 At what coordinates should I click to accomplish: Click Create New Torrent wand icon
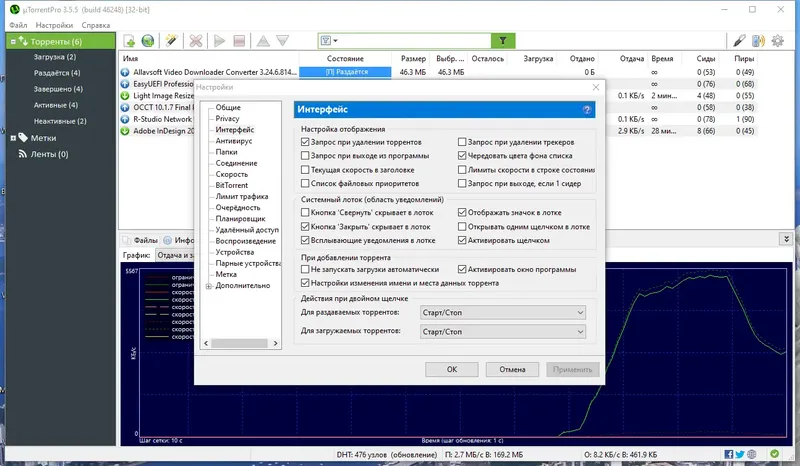click(x=171, y=41)
